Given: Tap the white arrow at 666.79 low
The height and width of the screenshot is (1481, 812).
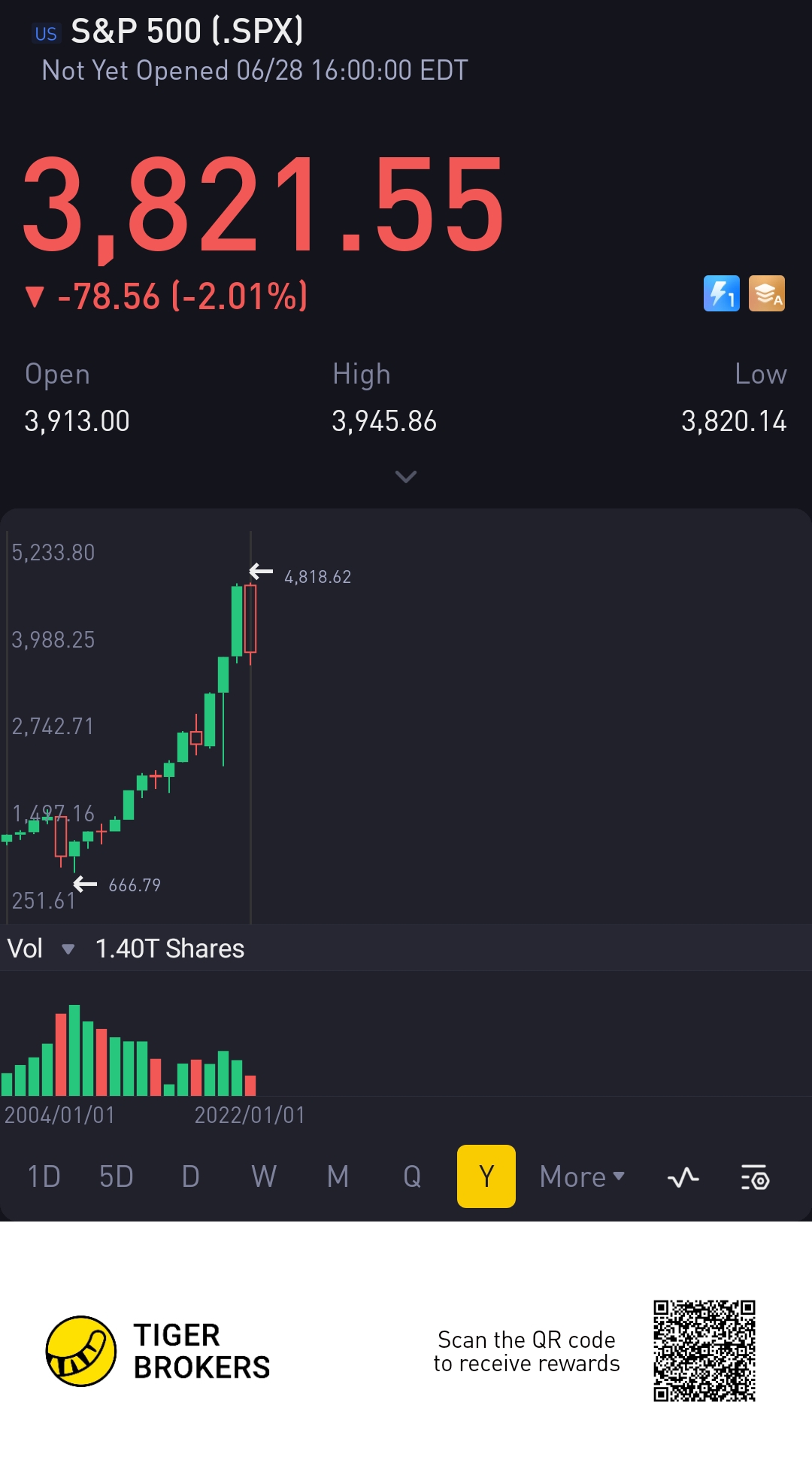Looking at the screenshot, I should tap(85, 884).
